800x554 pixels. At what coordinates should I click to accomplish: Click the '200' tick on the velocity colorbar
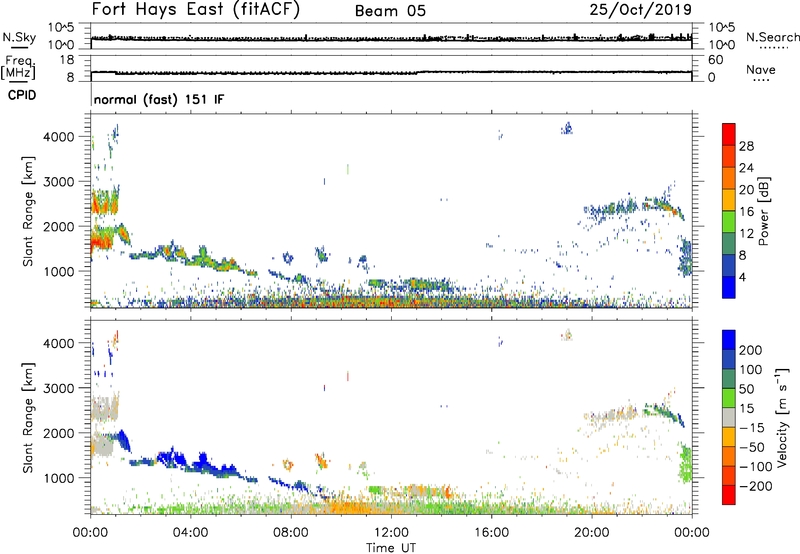click(751, 350)
